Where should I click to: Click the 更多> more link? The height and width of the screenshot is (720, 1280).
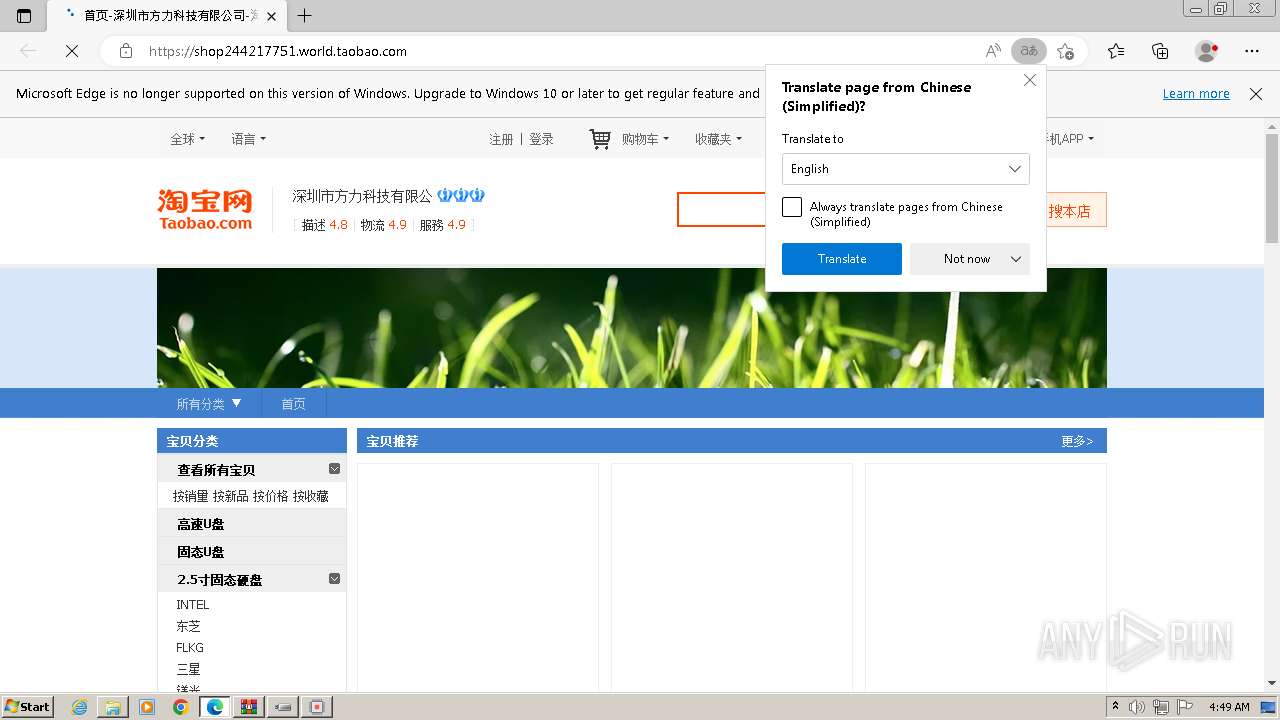pos(1077,441)
